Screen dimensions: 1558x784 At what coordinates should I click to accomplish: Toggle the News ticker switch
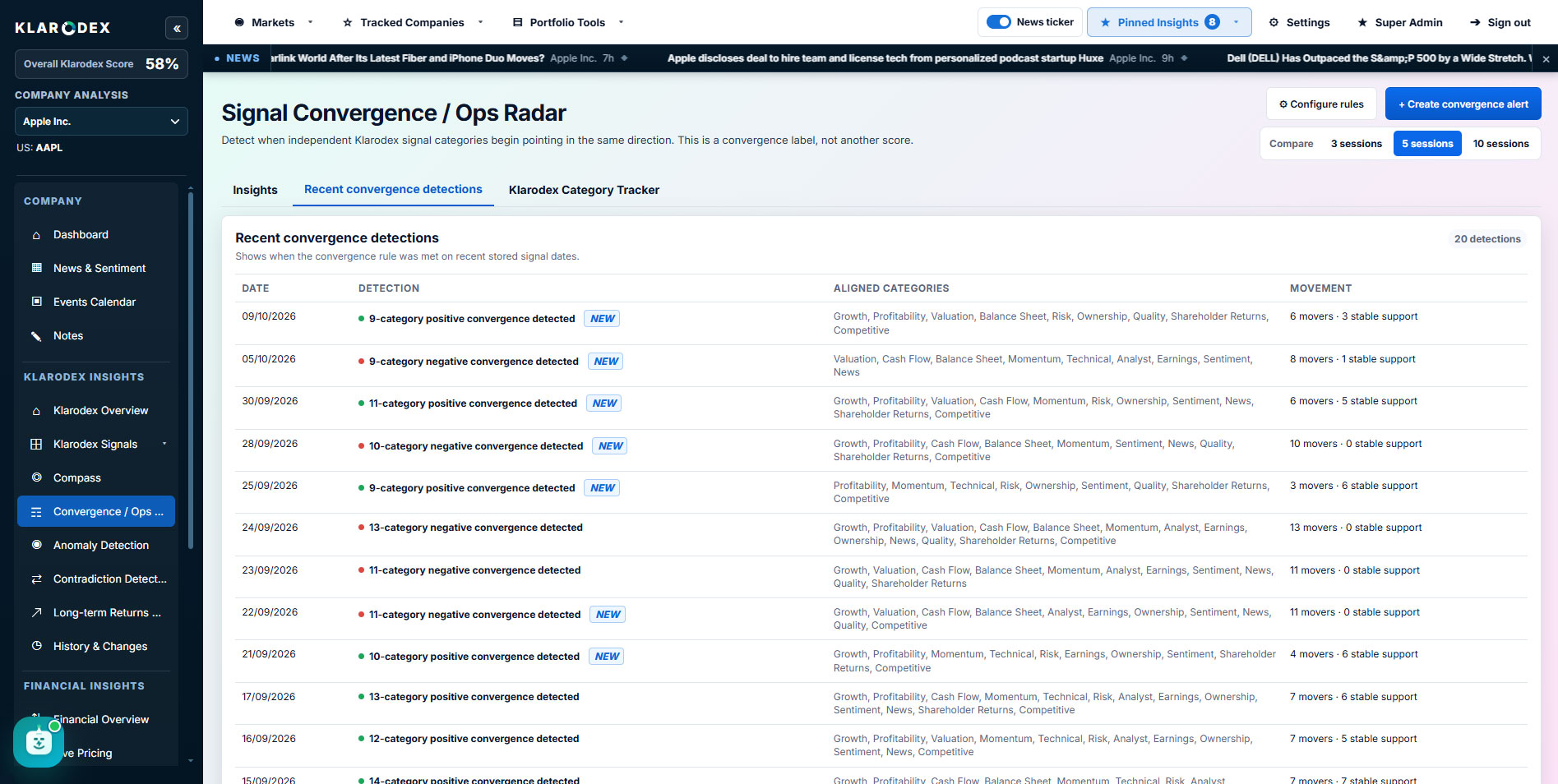[998, 22]
